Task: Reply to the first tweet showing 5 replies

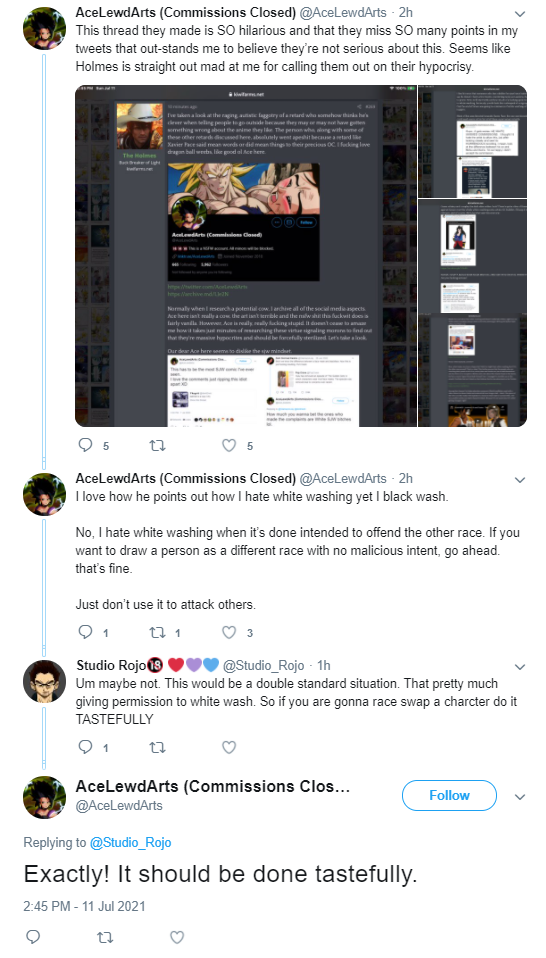Action: pos(86,445)
